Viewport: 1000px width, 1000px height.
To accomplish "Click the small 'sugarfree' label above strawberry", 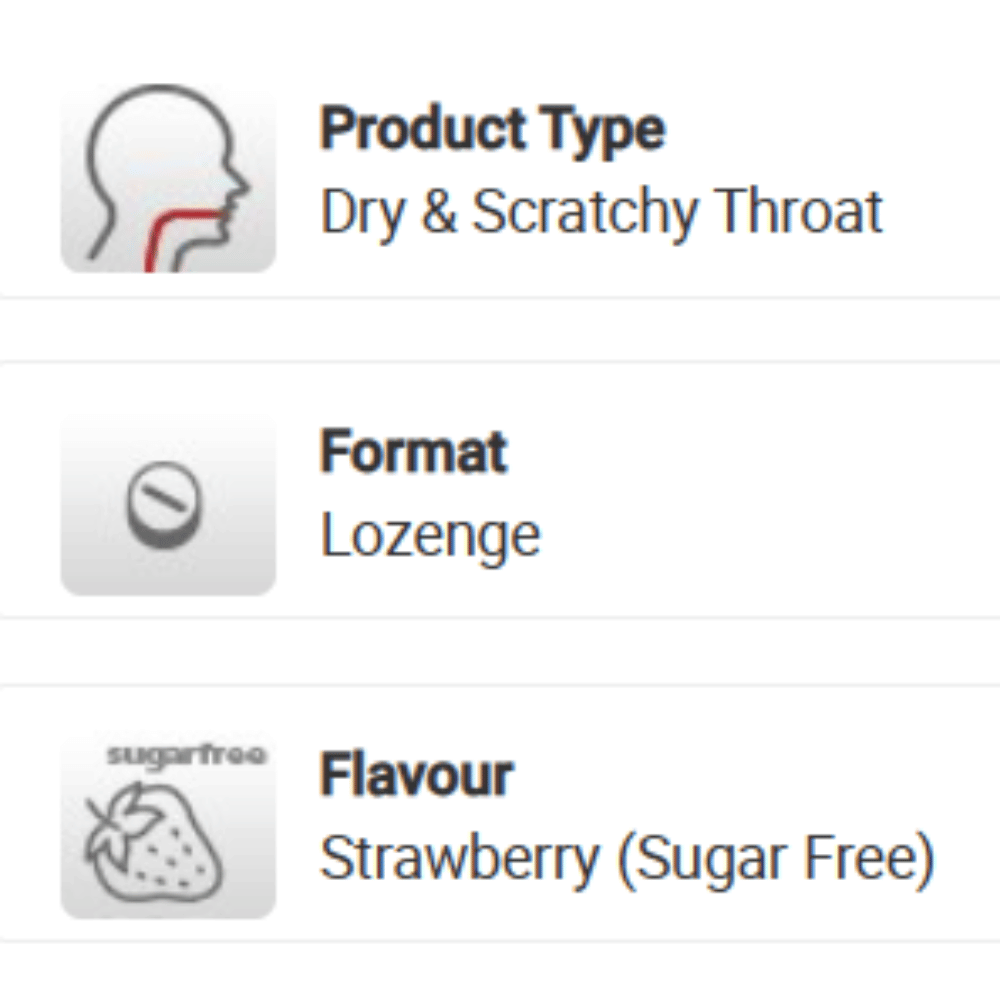I will point(186,755).
